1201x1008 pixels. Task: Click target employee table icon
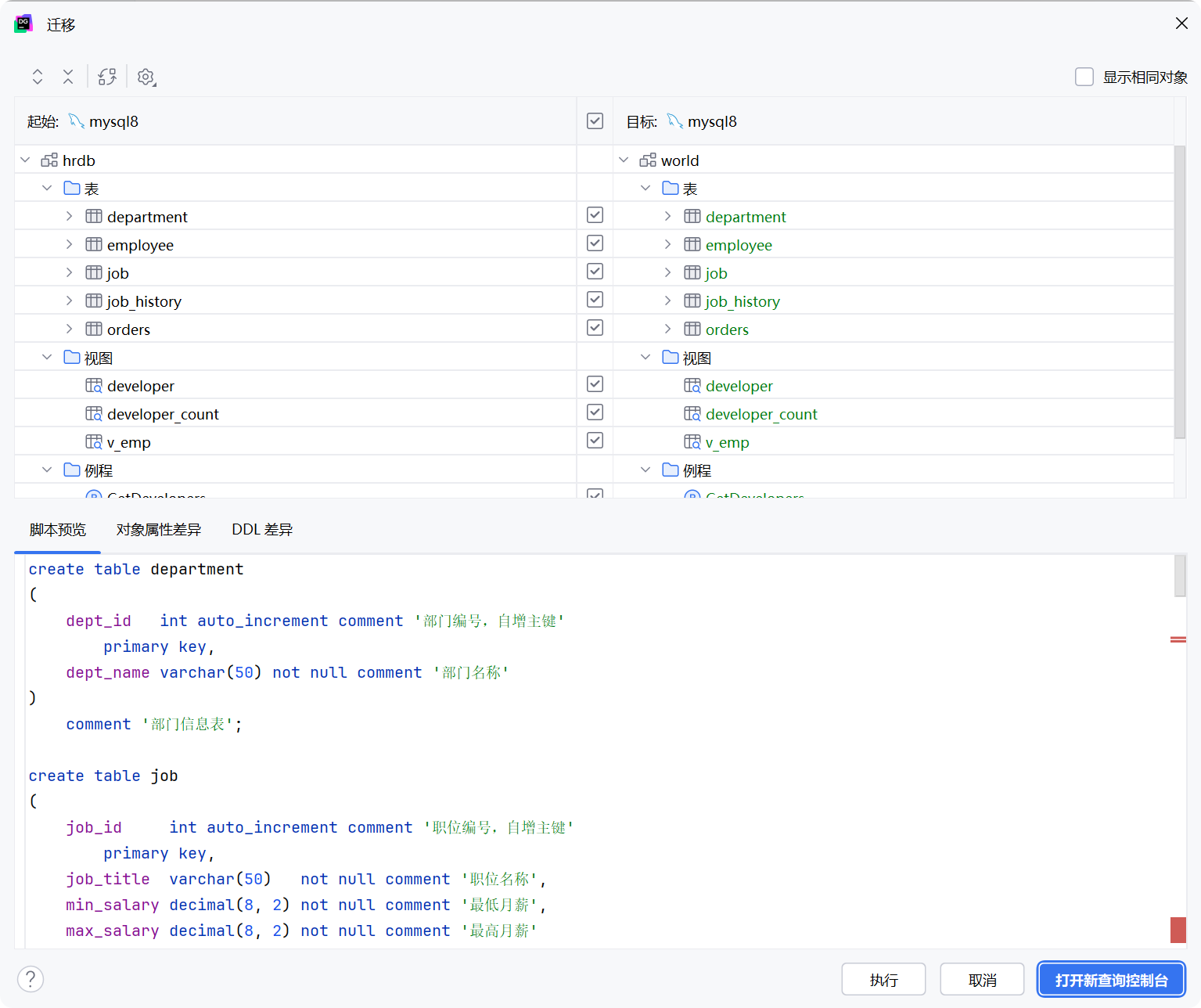pyautogui.click(x=692, y=244)
